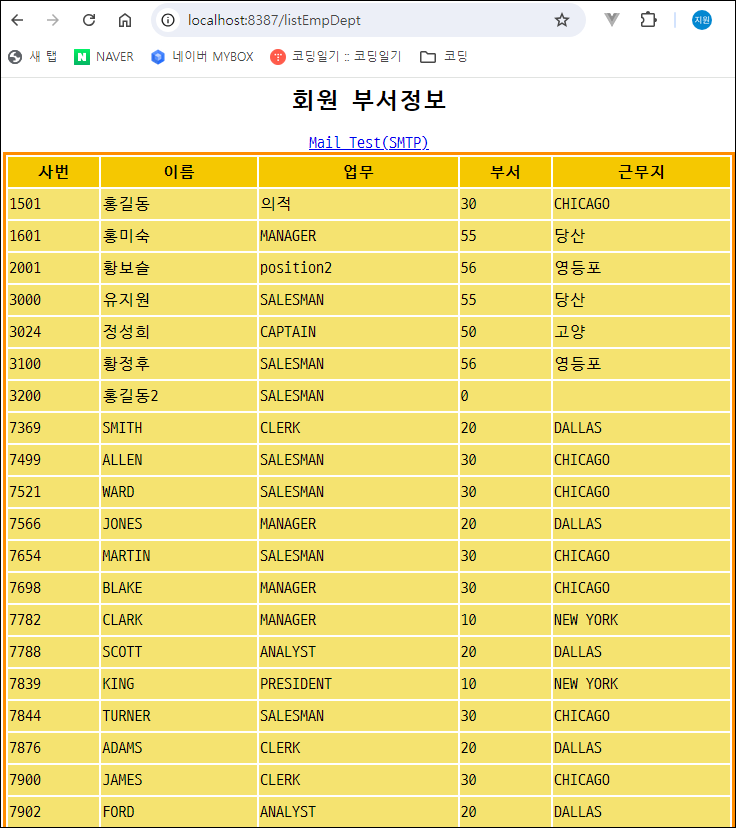This screenshot has height=828, width=736.
Task: Open the NAVER bookmark
Action: [104, 57]
